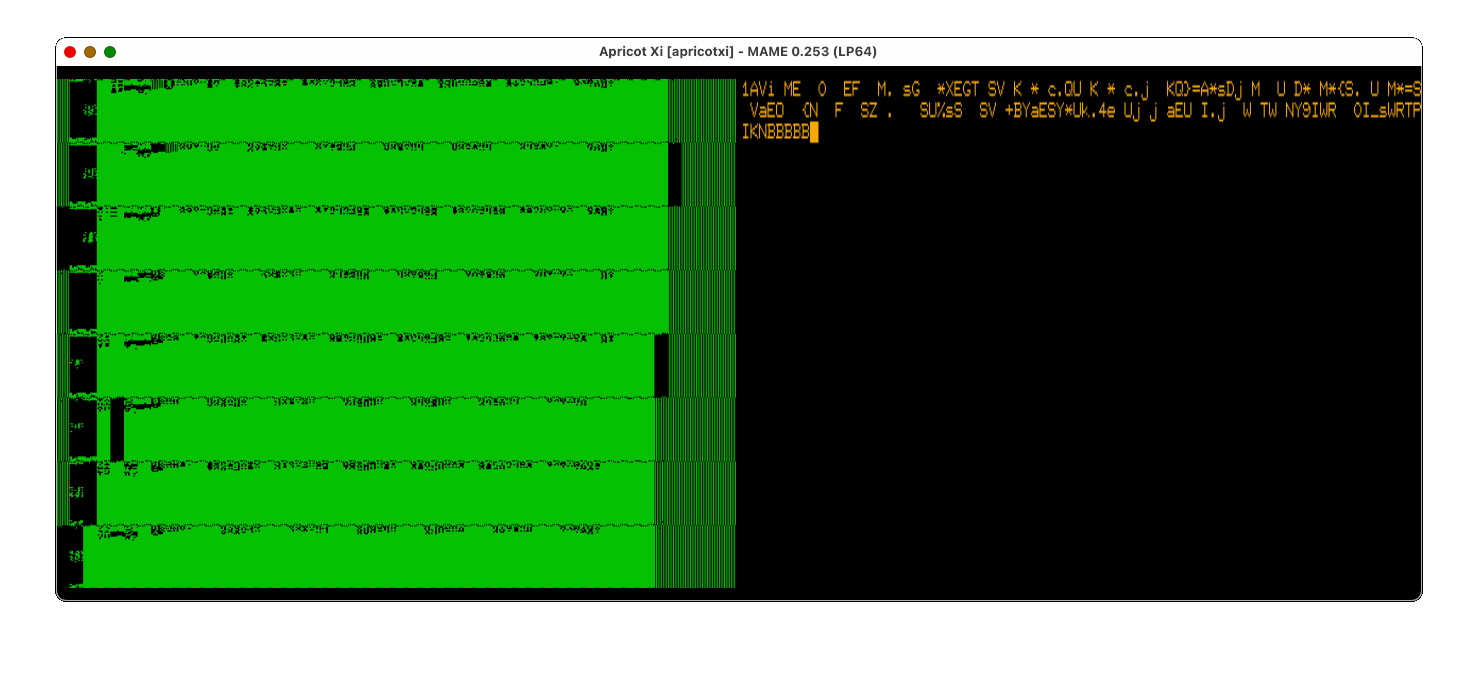The height and width of the screenshot is (675, 1478).
Task: Click black rectangle right of second green band
Action: point(674,175)
